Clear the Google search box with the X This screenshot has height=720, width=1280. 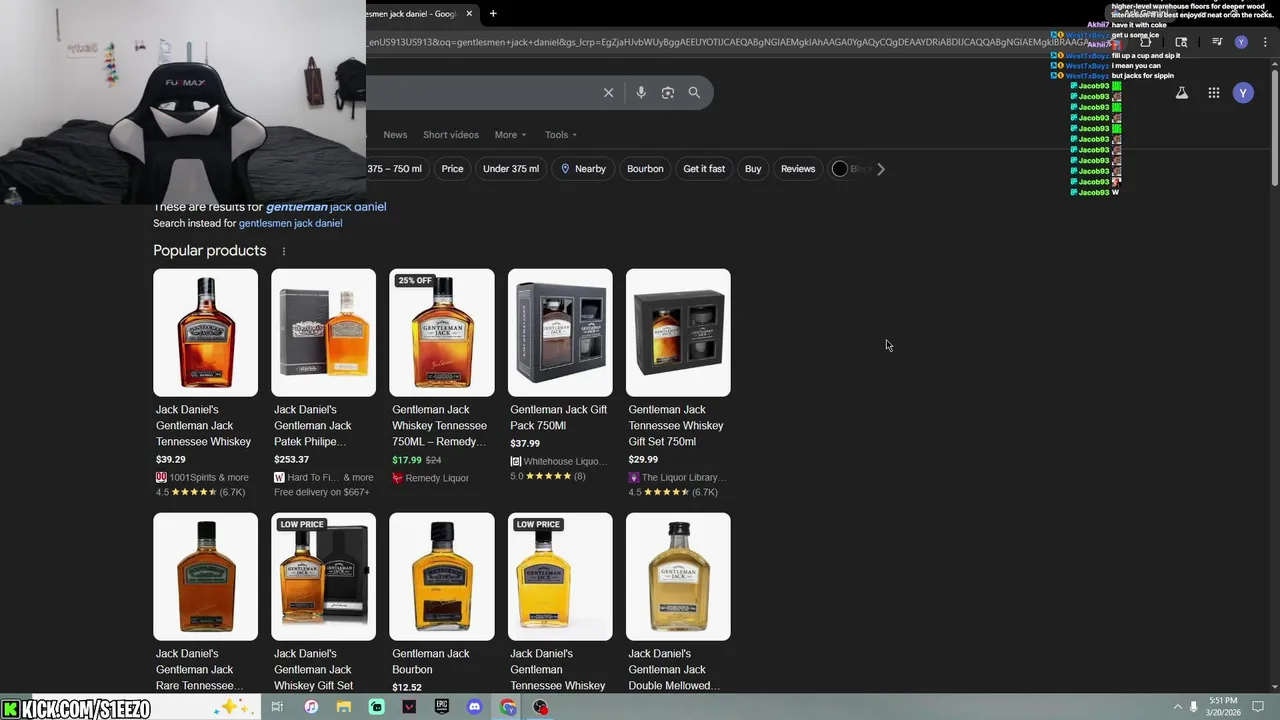coord(608,92)
